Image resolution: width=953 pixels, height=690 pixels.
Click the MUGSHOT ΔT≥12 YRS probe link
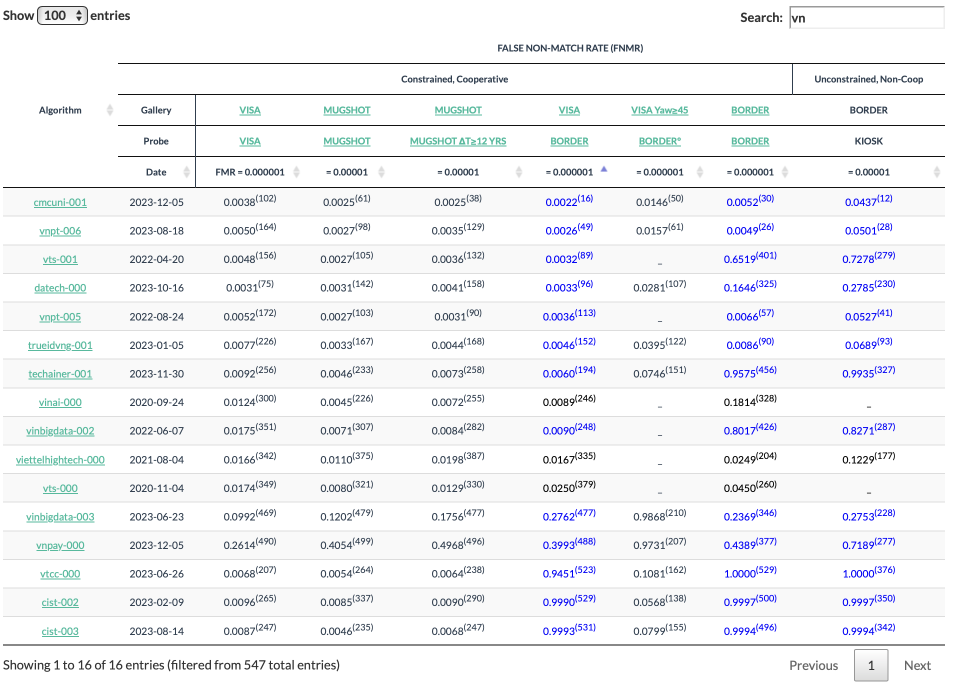pyautogui.click(x=458, y=141)
